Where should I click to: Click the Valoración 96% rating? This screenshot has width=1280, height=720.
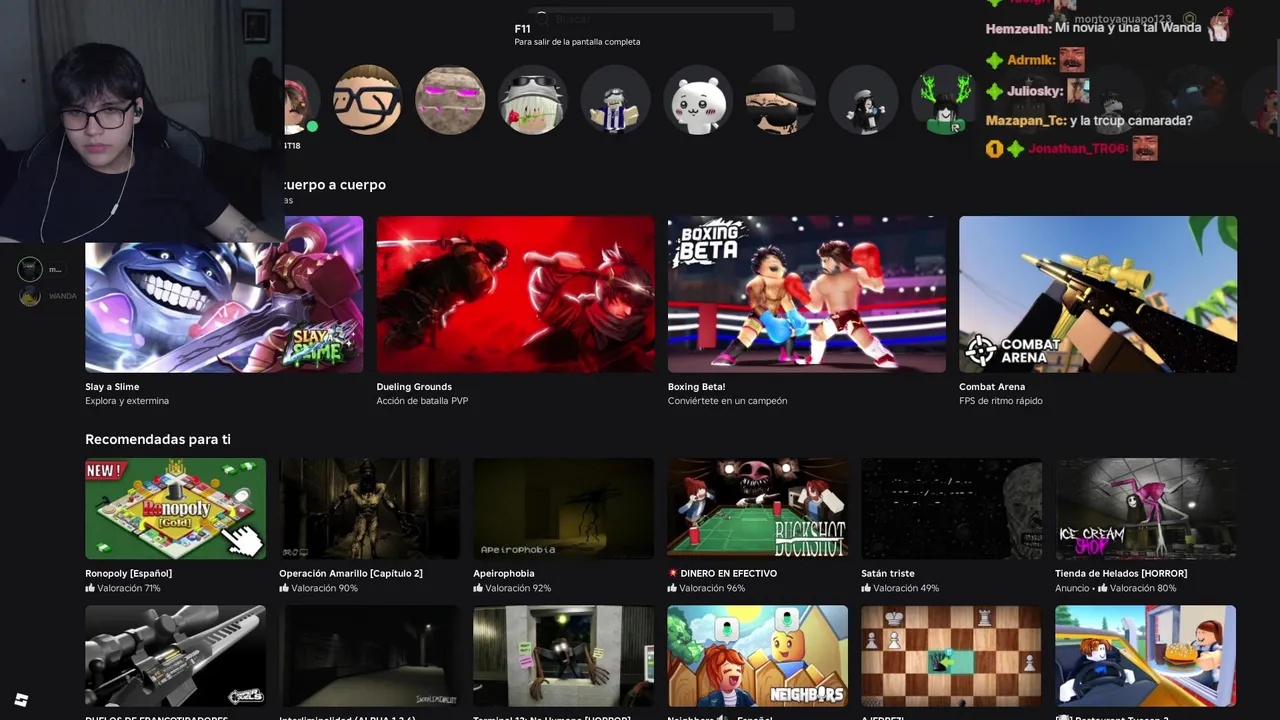pos(706,588)
